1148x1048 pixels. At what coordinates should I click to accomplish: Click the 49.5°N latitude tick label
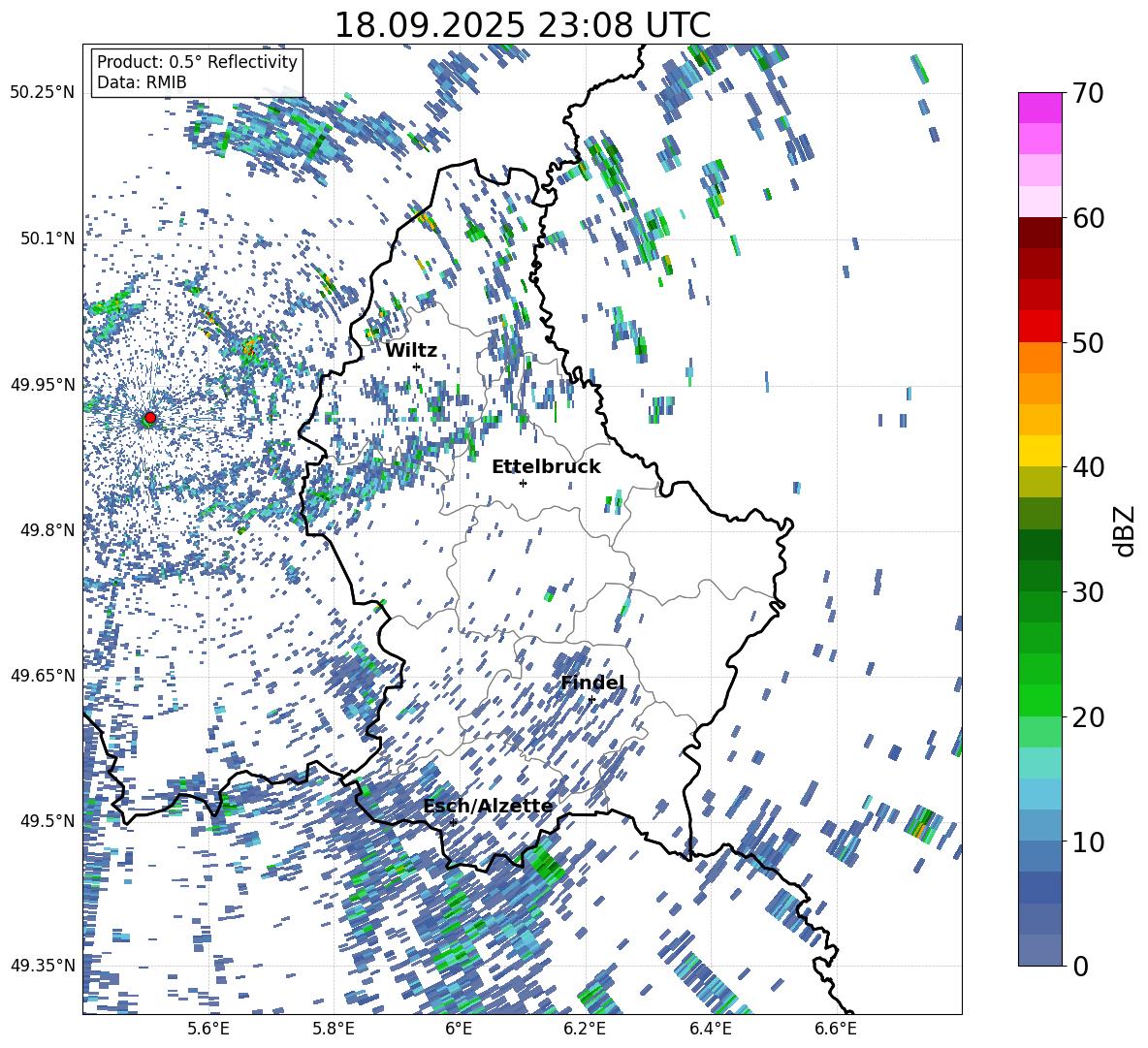click(47, 820)
